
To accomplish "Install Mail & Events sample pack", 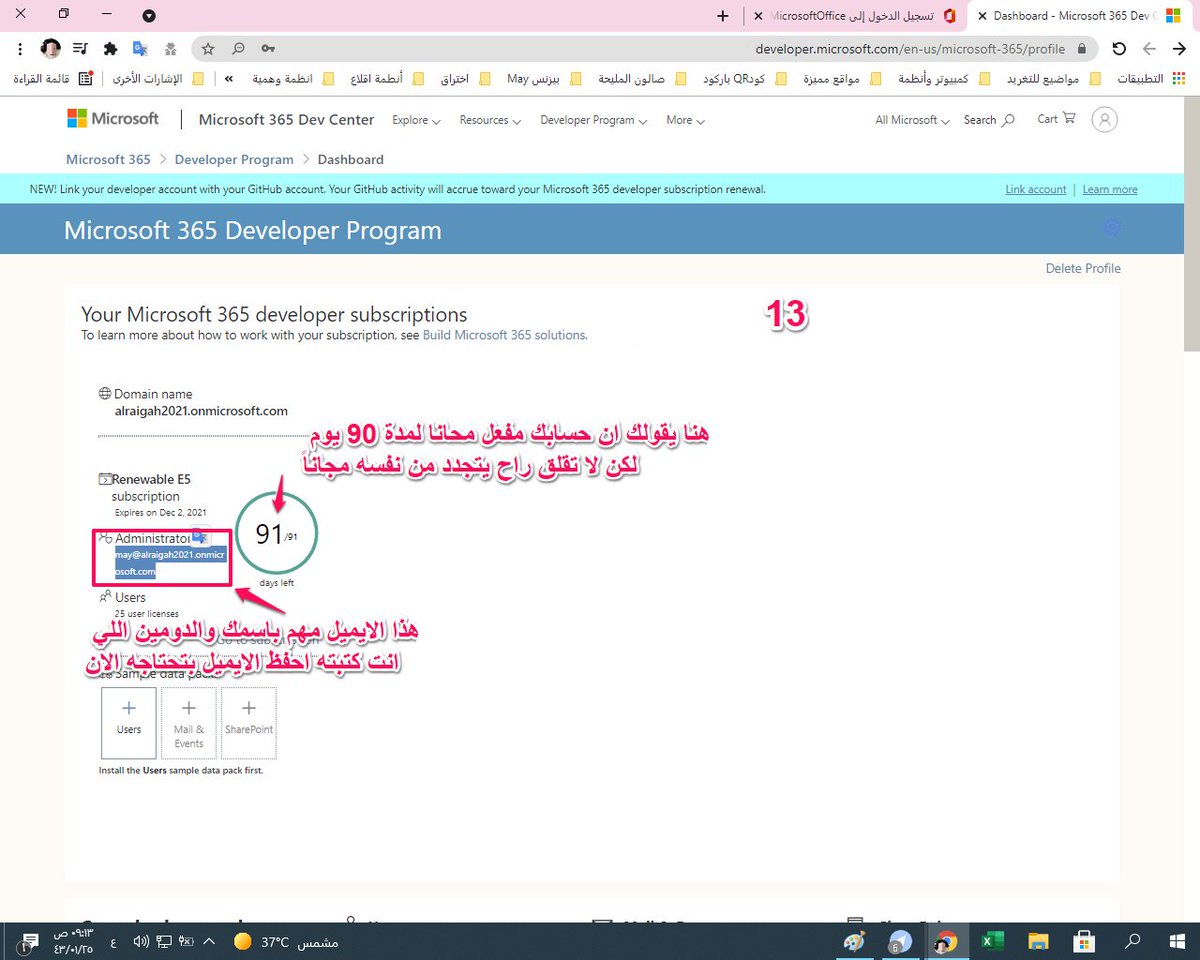I will click(x=189, y=722).
